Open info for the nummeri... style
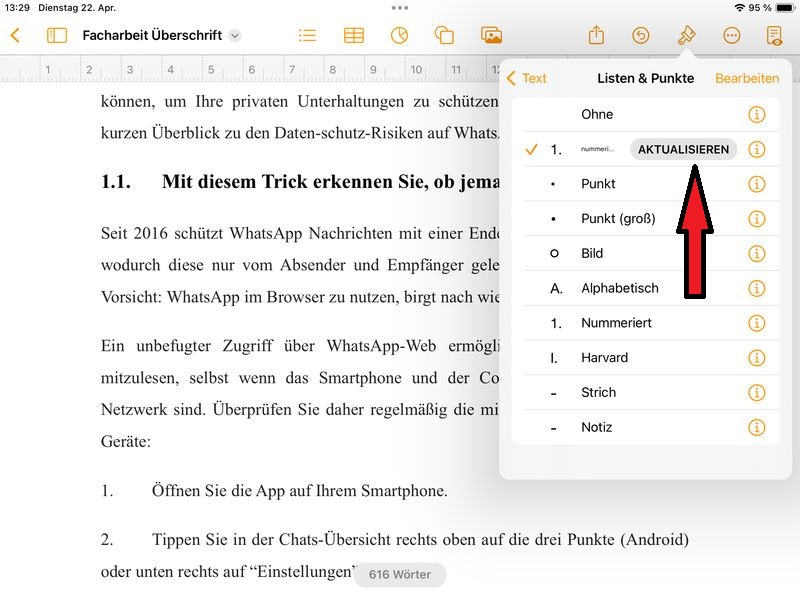The image size is (800, 600). click(x=756, y=149)
